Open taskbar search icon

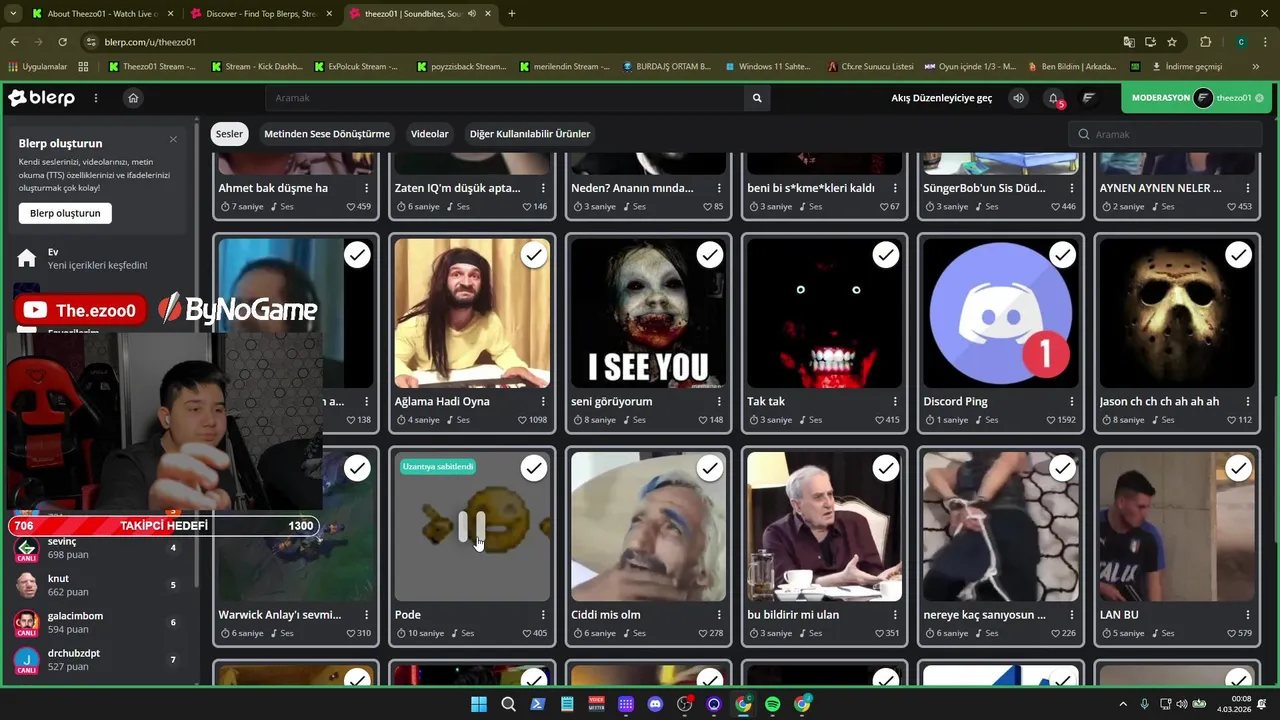coord(508,704)
